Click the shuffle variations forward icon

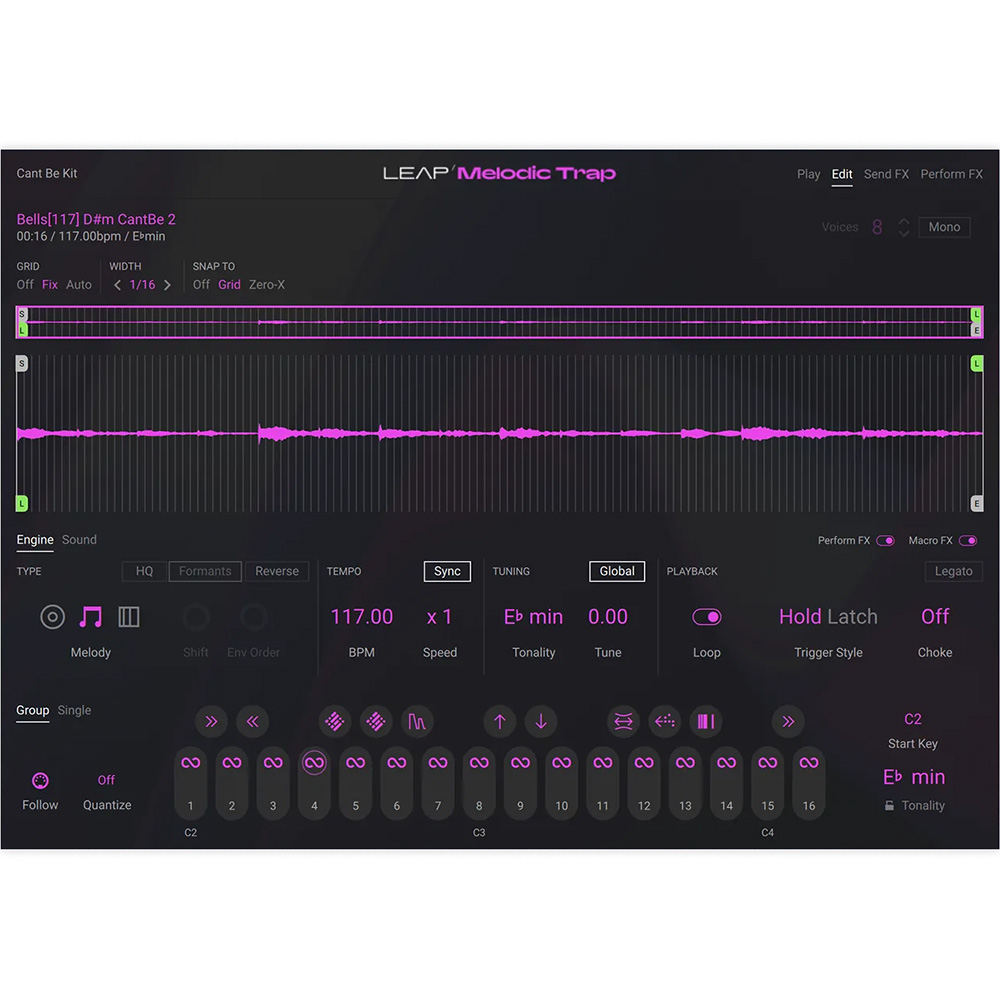[211, 721]
